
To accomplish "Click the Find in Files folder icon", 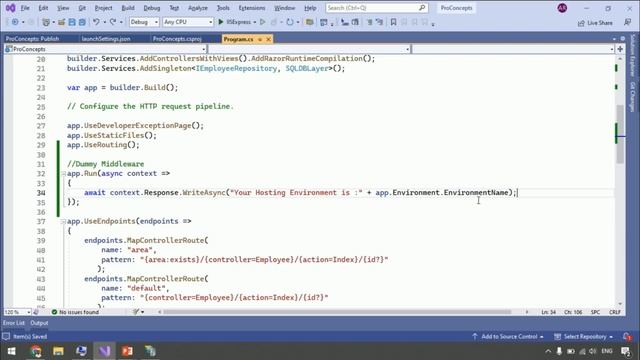I will tap(309, 22).
